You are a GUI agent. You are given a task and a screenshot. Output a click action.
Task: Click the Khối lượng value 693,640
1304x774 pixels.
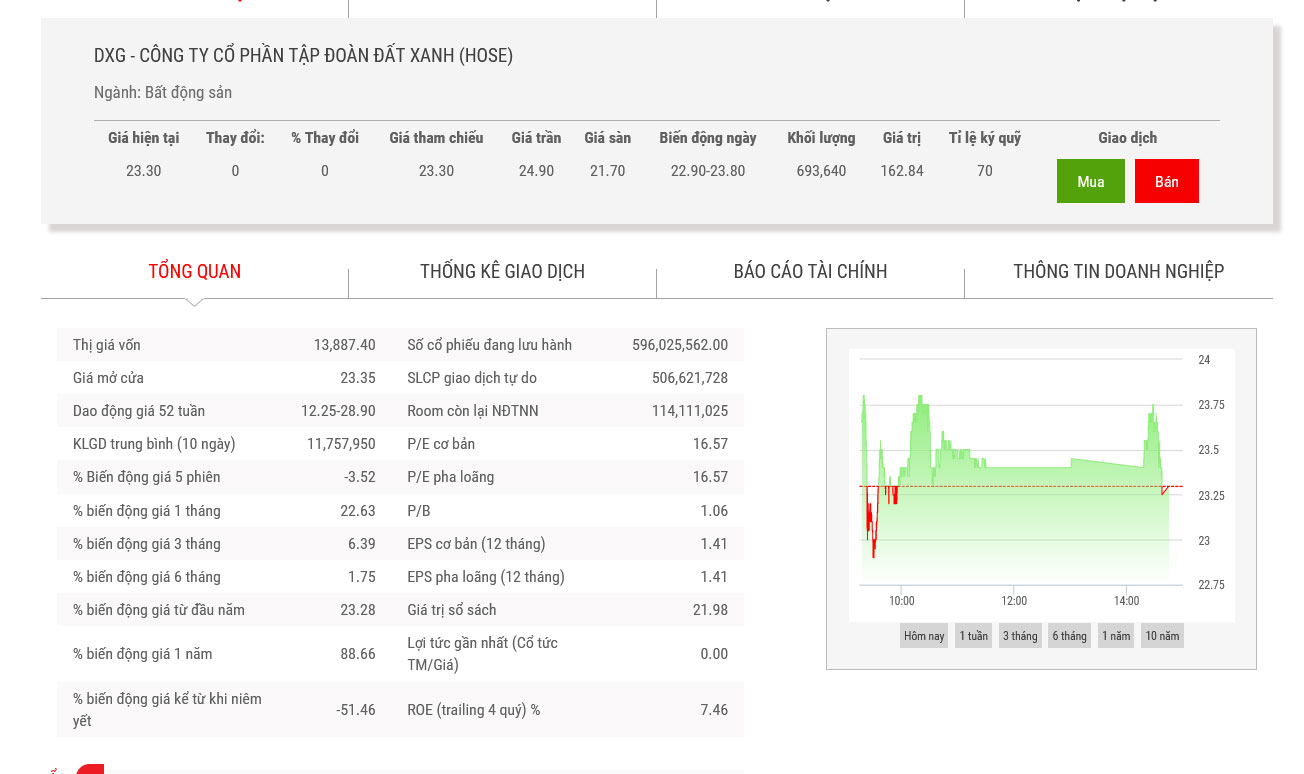pos(821,171)
